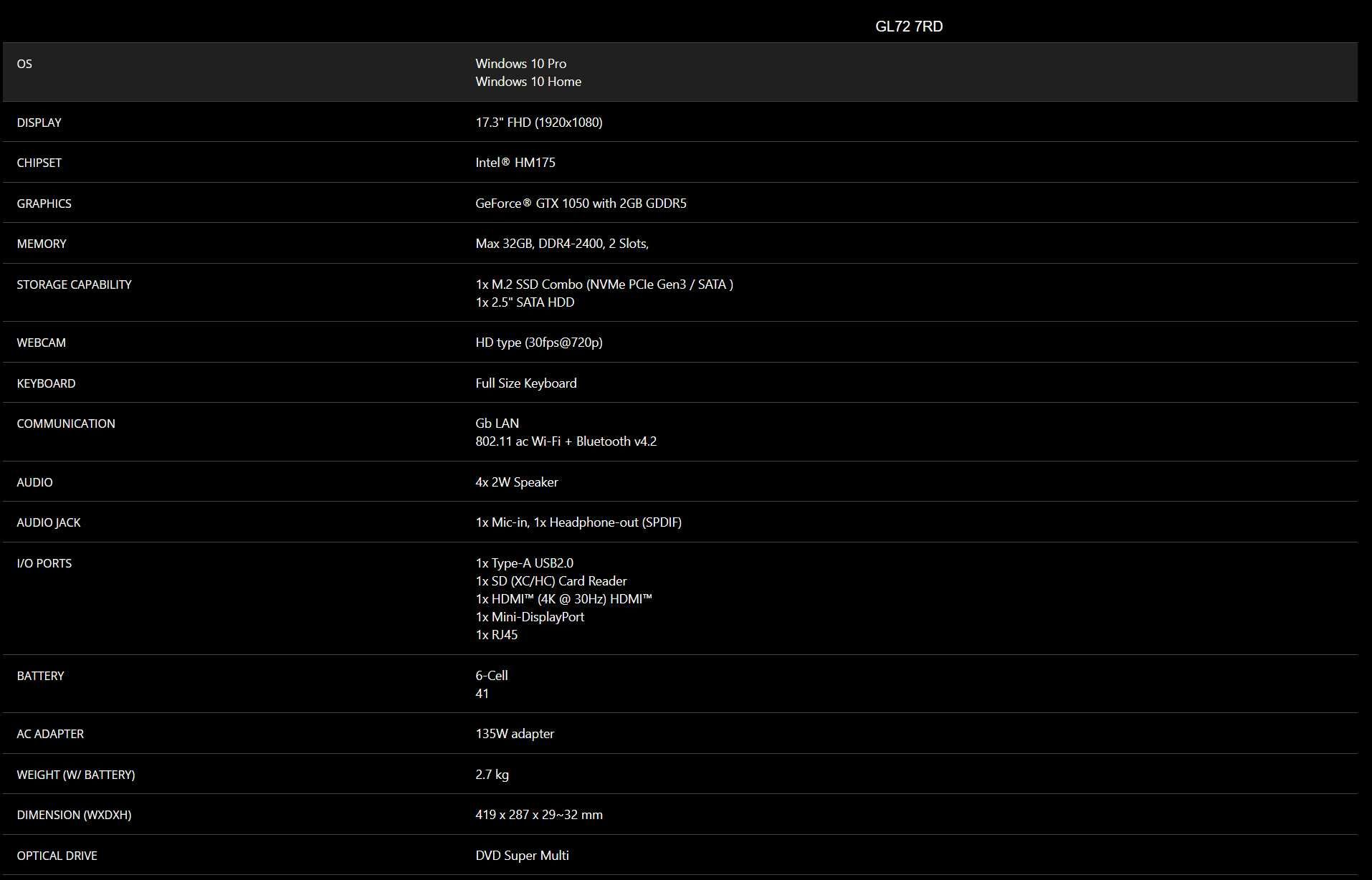Select 'Windows 10 Pro' text
The height and width of the screenshot is (880, 1372).
point(520,64)
